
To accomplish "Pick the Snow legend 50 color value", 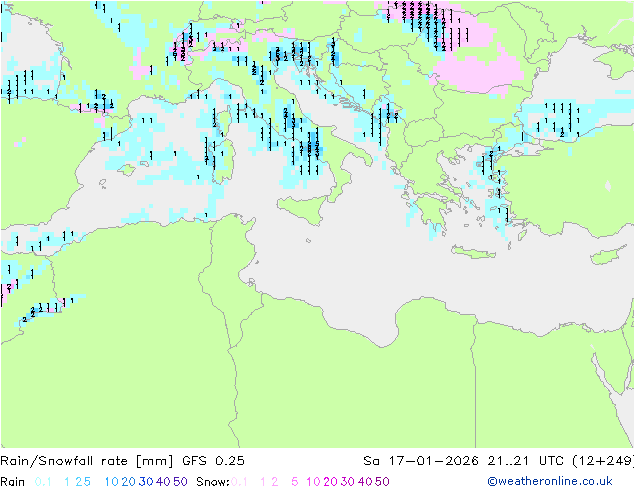I will point(383,482).
